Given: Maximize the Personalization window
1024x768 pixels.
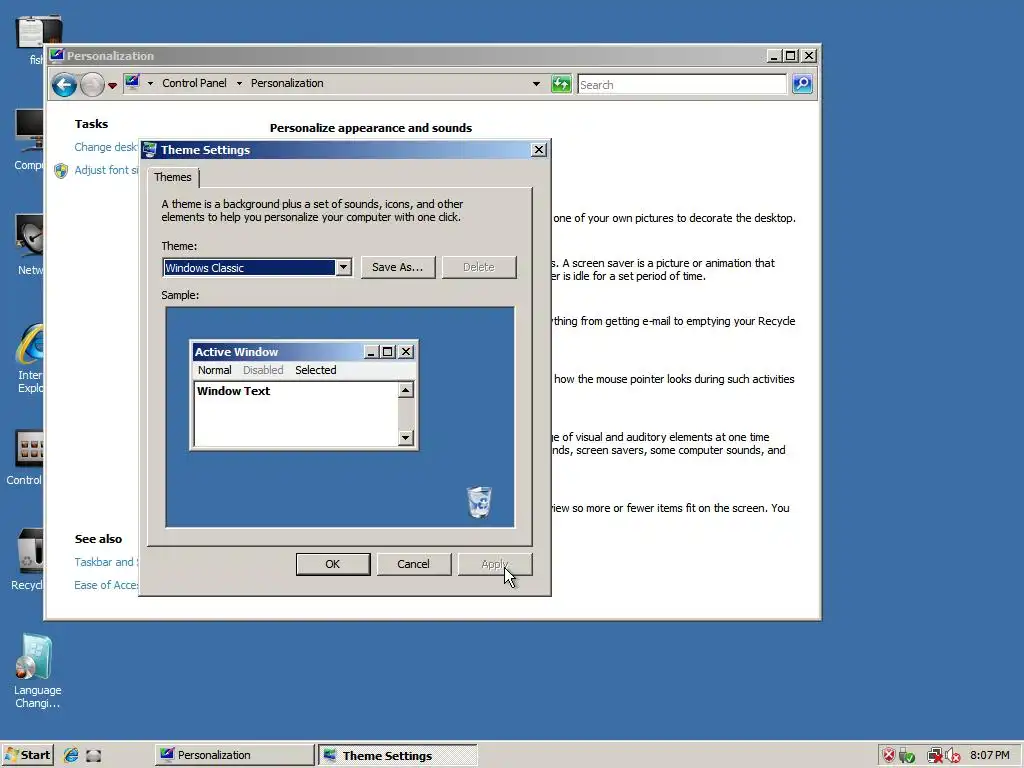Looking at the screenshot, I should click(x=790, y=56).
